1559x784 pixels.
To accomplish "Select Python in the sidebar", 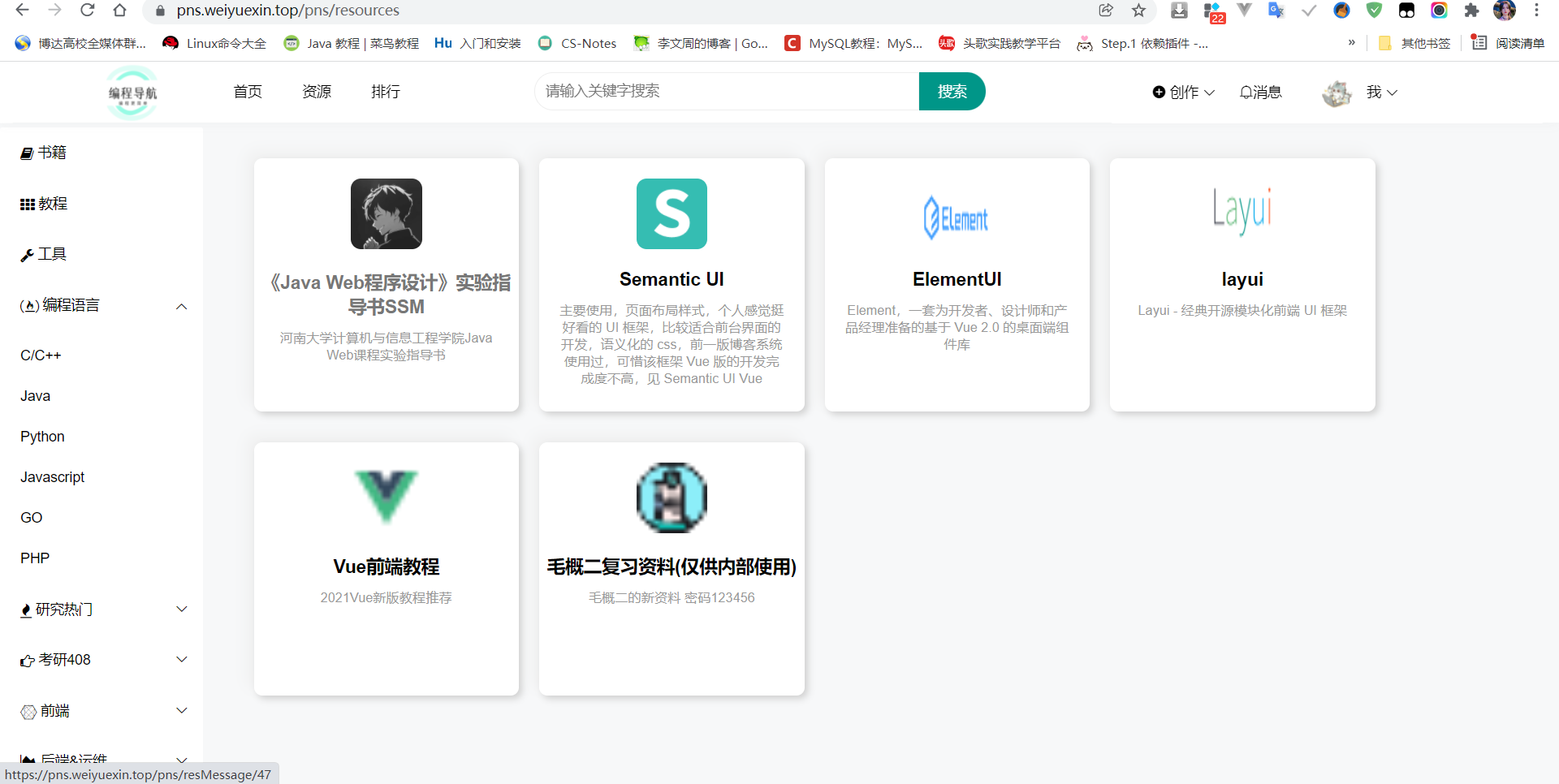I will click(x=42, y=437).
